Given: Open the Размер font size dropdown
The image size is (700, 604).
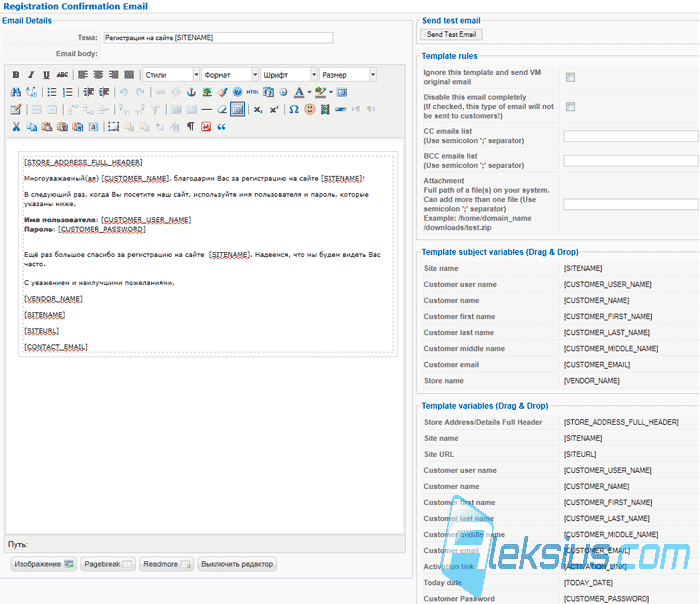Looking at the screenshot, I should [x=348, y=75].
